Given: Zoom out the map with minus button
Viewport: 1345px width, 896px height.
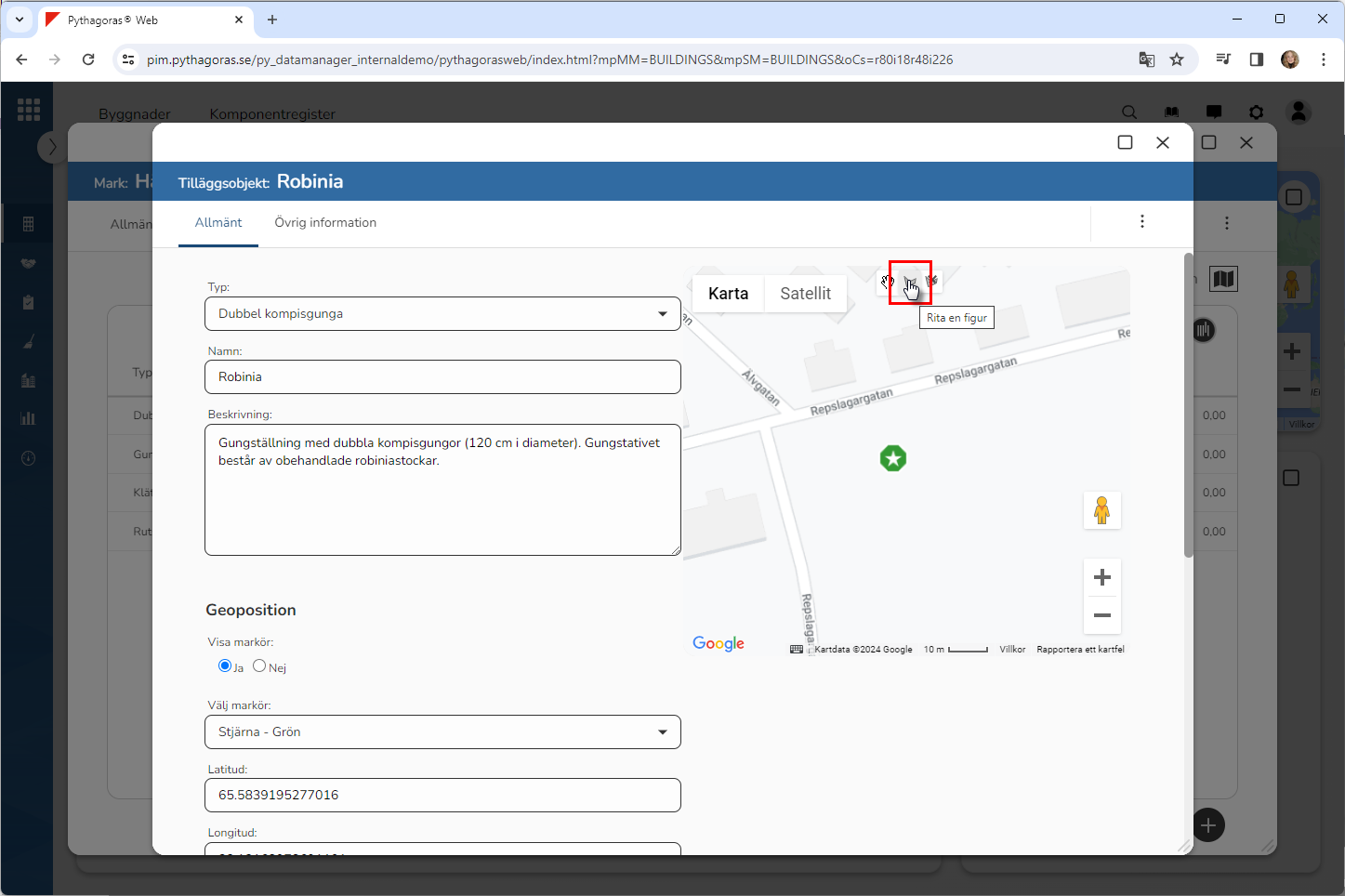Looking at the screenshot, I should point(1101,615).
